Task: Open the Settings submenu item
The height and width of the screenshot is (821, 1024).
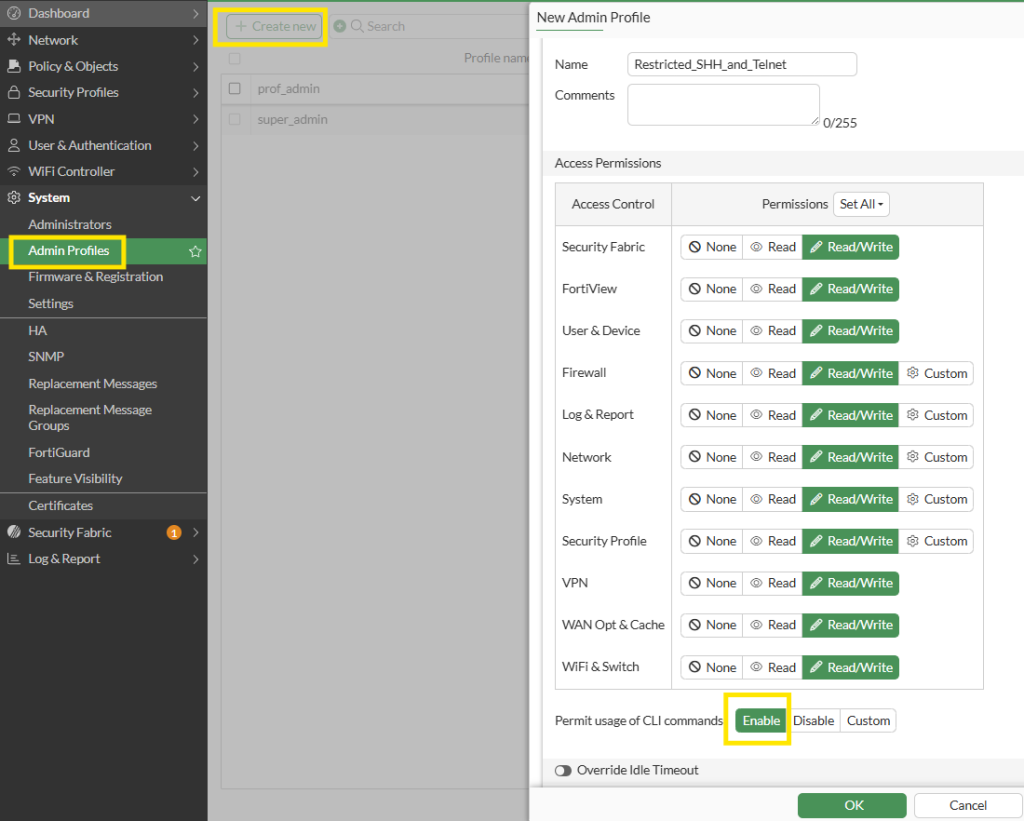Action: pos(51,304)
